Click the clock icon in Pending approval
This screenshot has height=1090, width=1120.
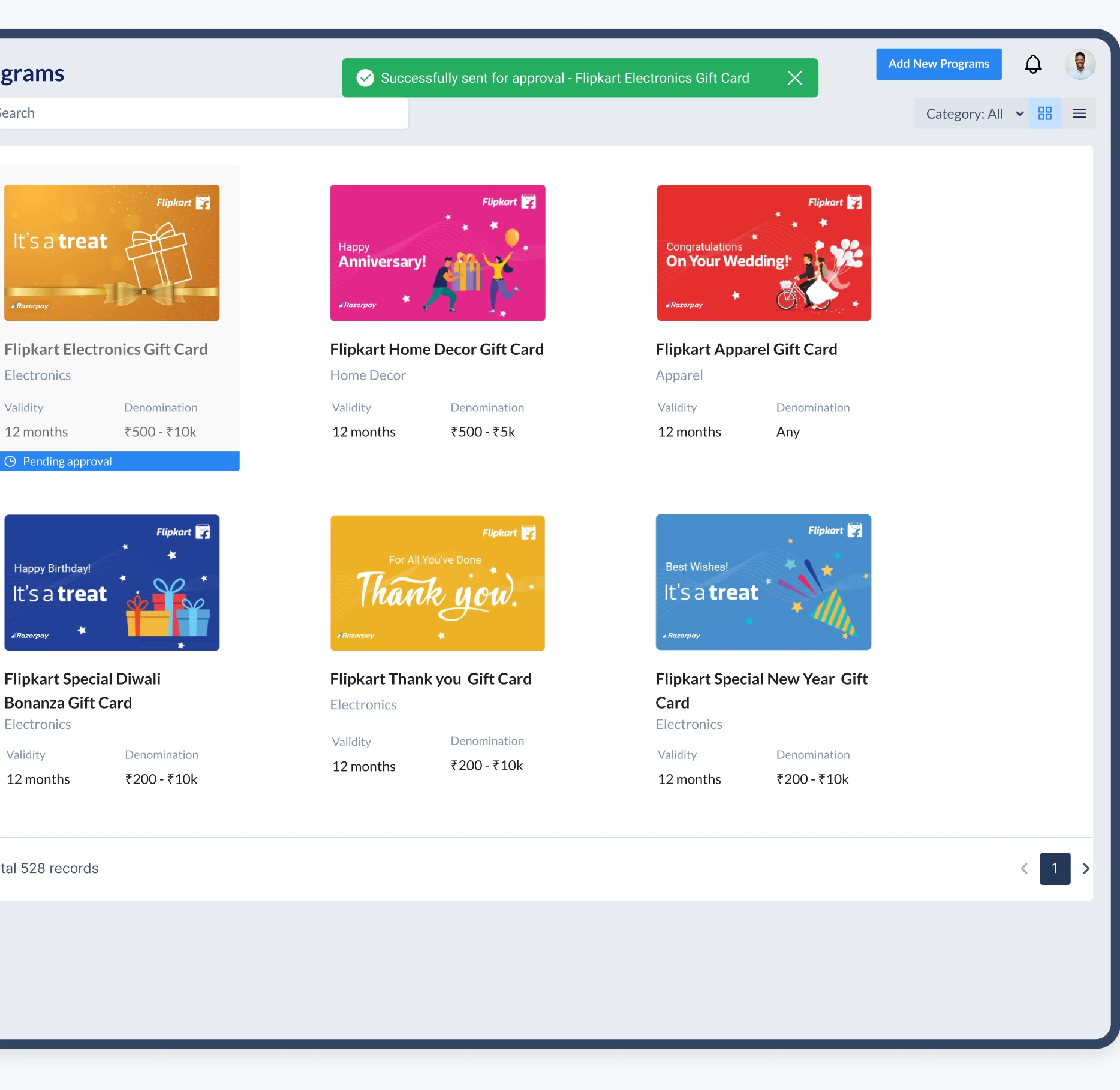pos(10,461)
